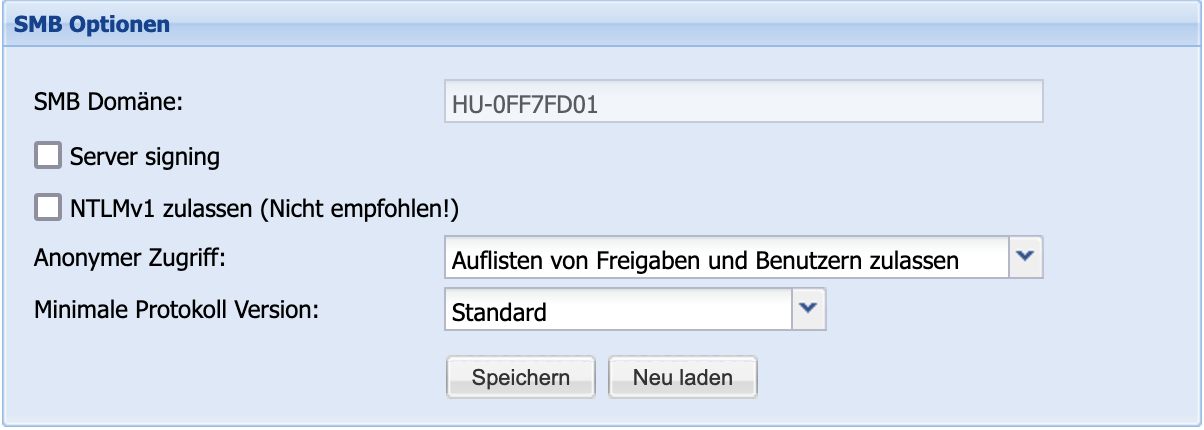This screenshot has width=1204, height=430.
Task: Click the 'Server signing' label text
Action: click(x=145, y=156)
